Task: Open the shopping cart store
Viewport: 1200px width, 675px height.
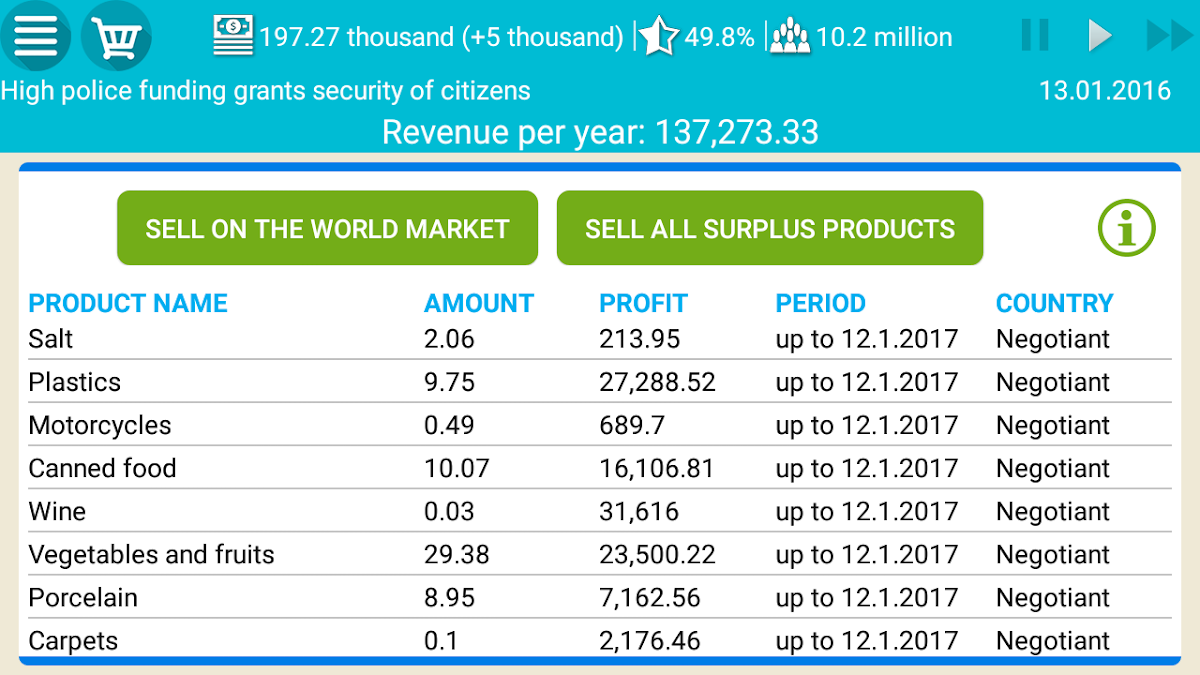Action: point(116,37)
